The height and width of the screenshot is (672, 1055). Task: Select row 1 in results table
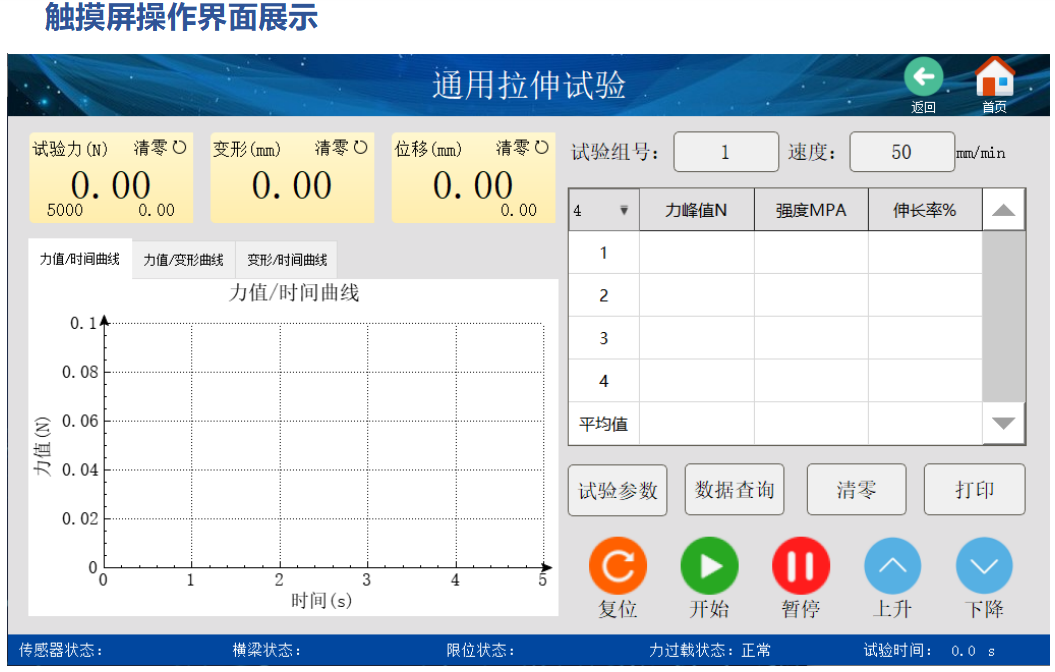pyautogui.click(x=776, y=253)
